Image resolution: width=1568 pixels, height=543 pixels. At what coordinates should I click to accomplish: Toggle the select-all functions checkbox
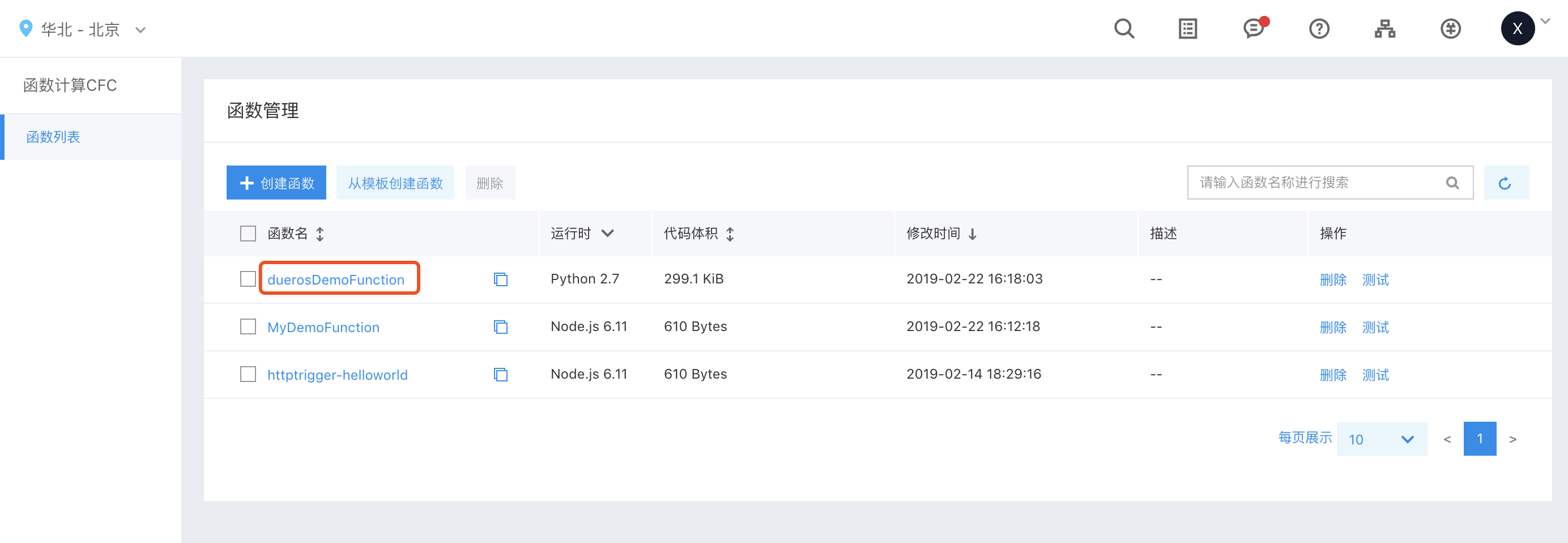pos(248,234)
